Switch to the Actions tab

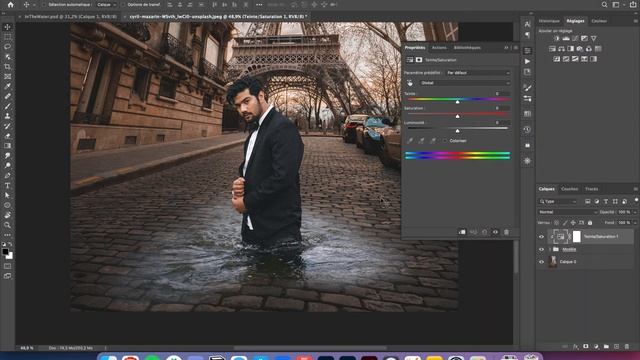(x=439, y=48)
